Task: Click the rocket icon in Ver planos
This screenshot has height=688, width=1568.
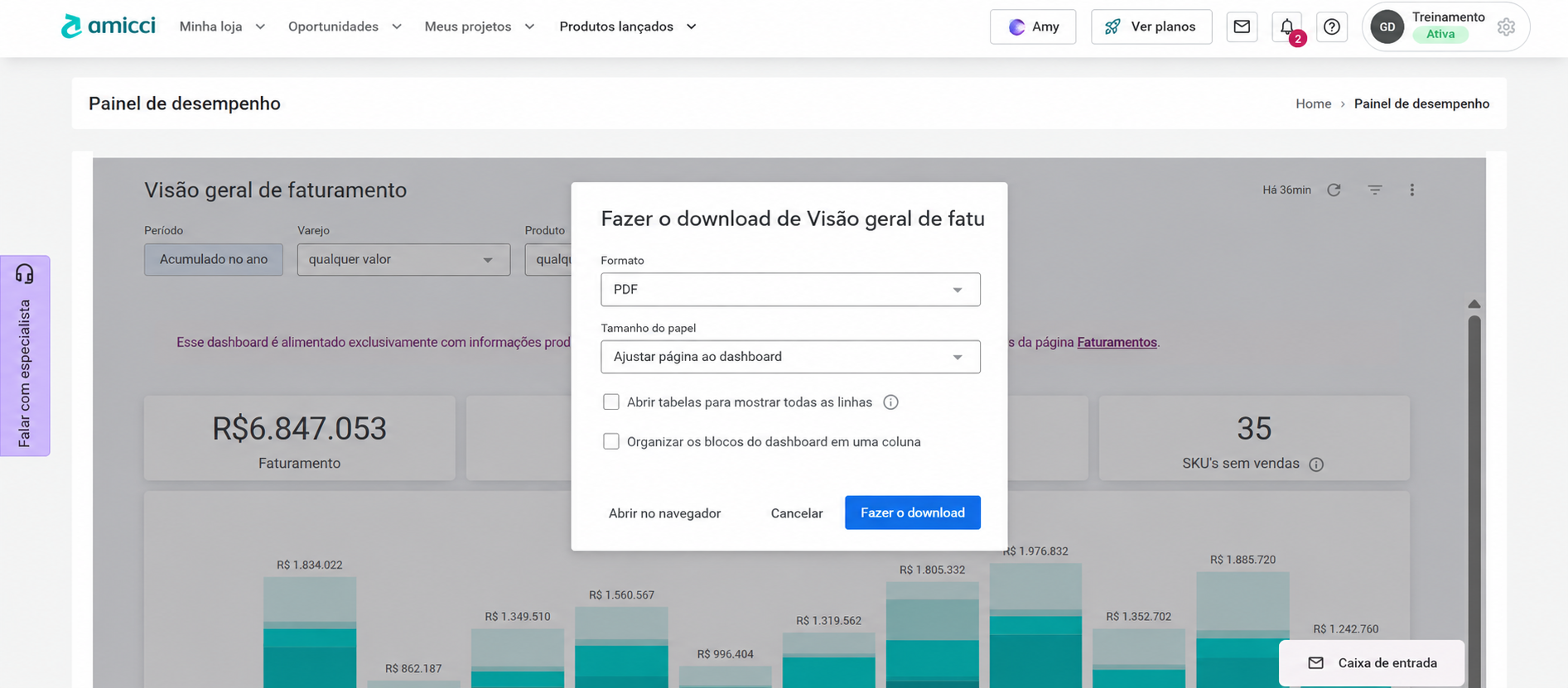Action: click(1112, 26)
